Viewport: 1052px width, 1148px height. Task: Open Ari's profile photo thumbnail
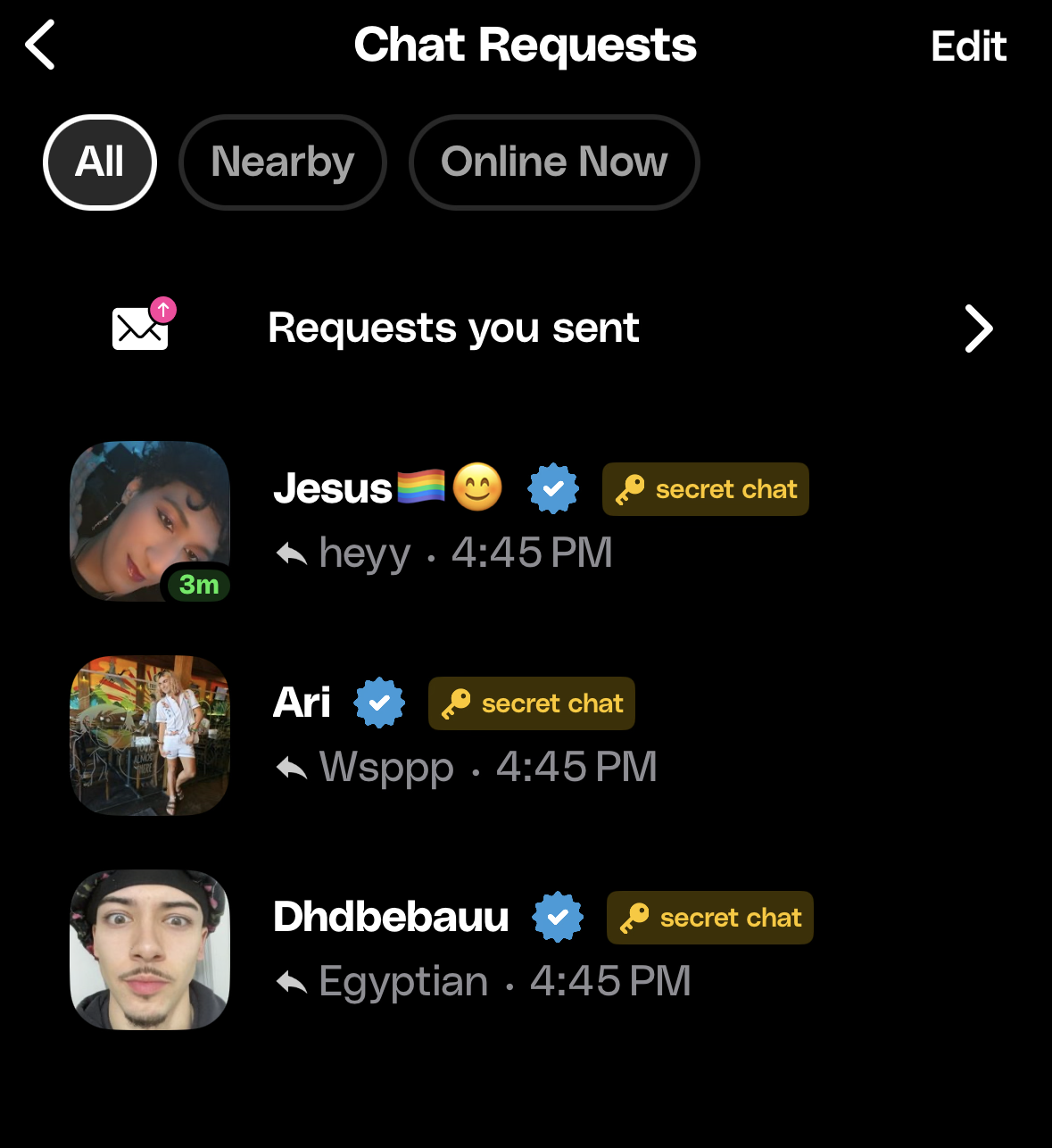(150, 736)
